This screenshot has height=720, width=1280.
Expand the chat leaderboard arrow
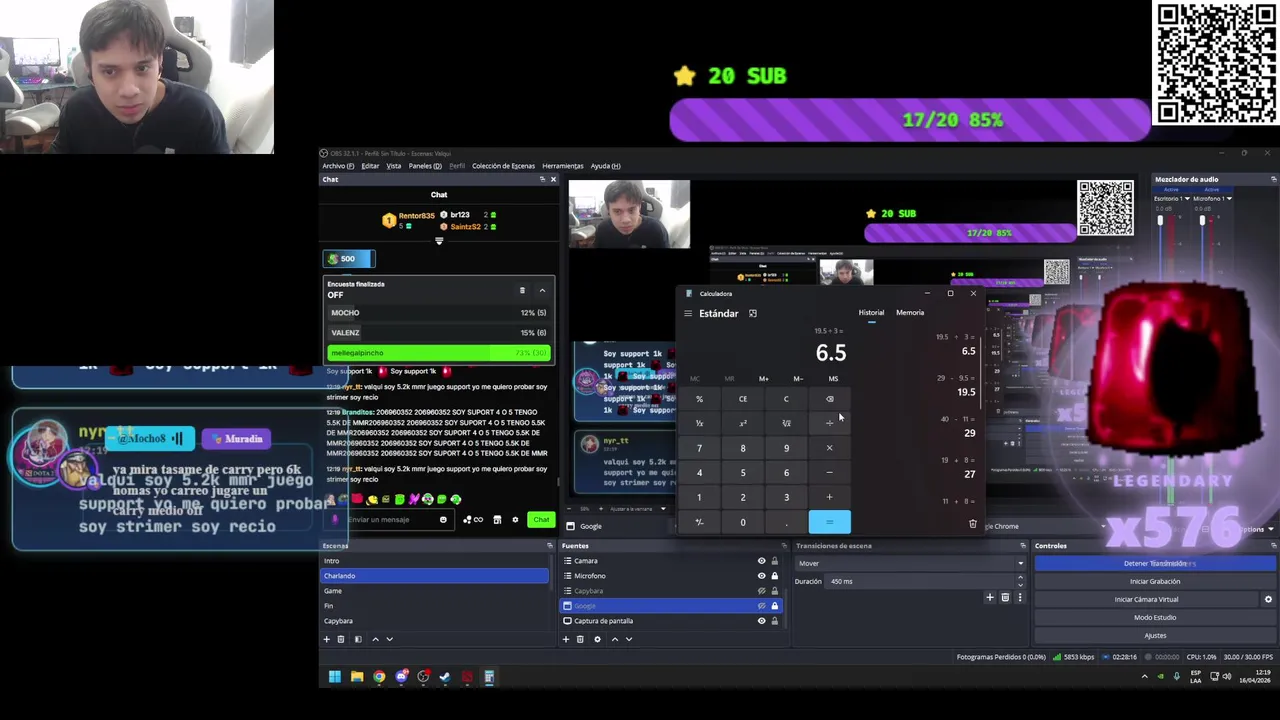439,241
